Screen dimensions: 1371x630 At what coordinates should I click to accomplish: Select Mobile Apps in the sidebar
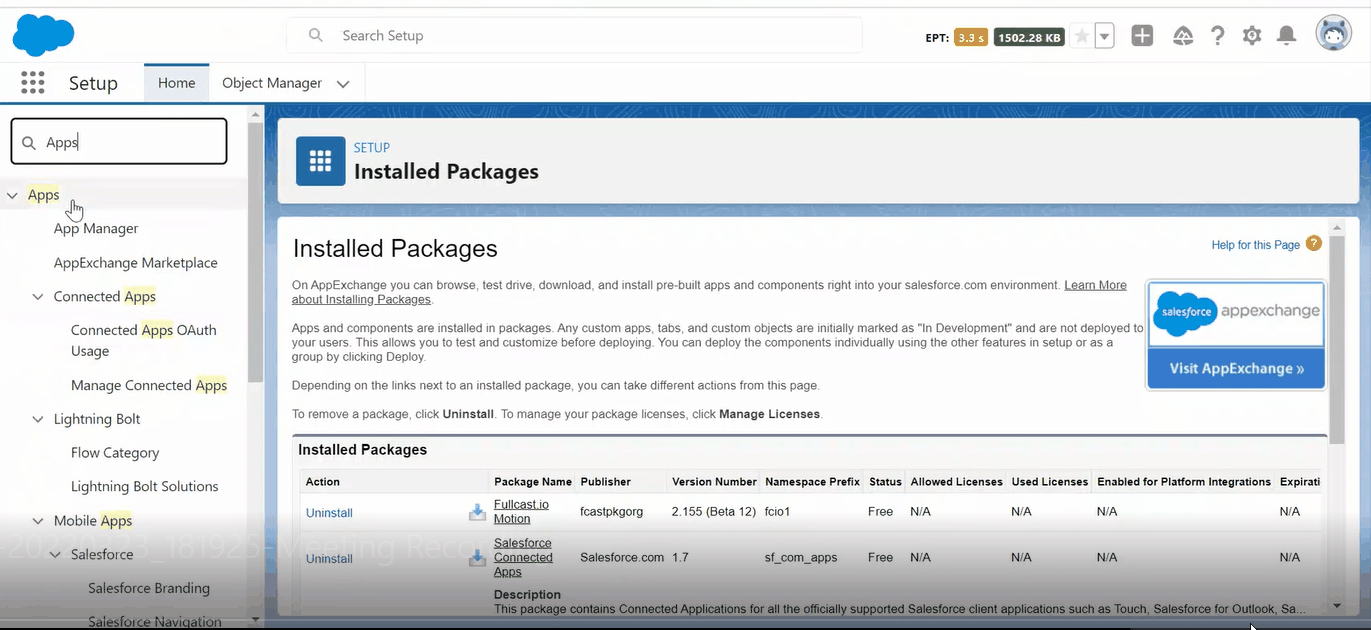point(93,521)
